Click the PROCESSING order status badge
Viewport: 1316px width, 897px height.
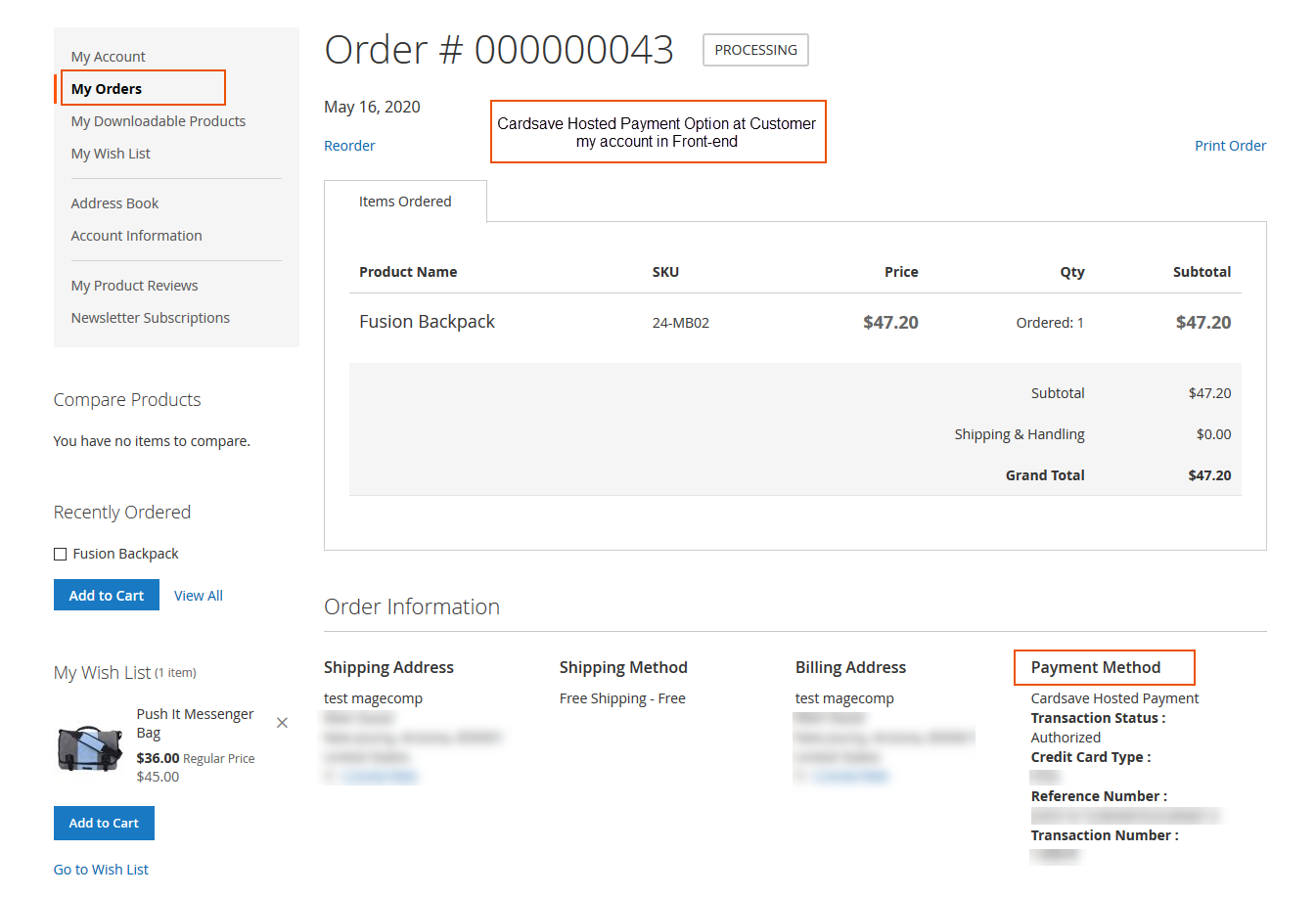[754, 49]
